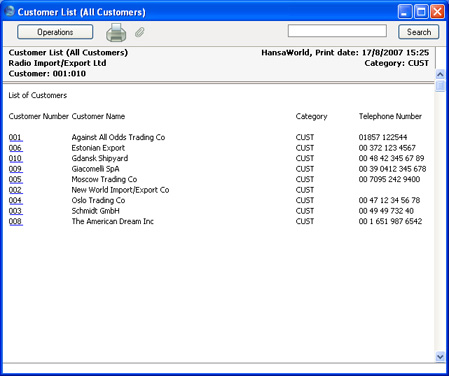Click the 'Customer Number' column header

click(x=38, y=116)
